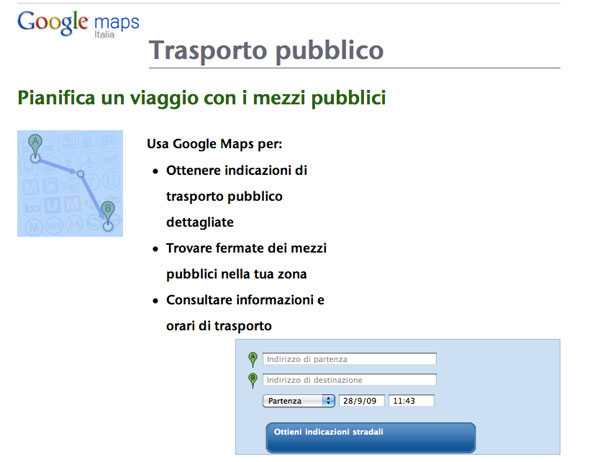Click the transit route illustration thumbnail
The width and height of the screenshot is (600, 462).
(x=70, y=183)
